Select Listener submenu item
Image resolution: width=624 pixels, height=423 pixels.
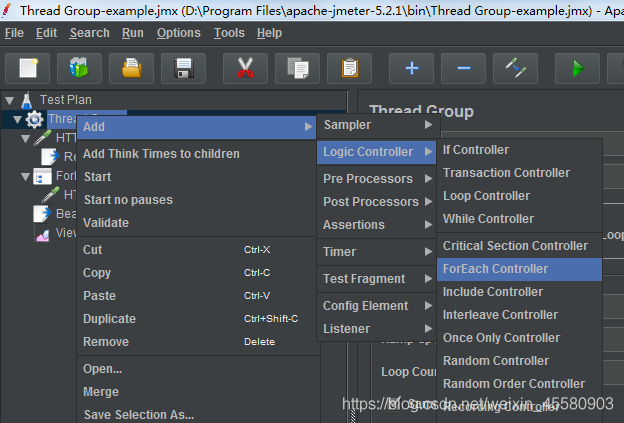(376, 329)
